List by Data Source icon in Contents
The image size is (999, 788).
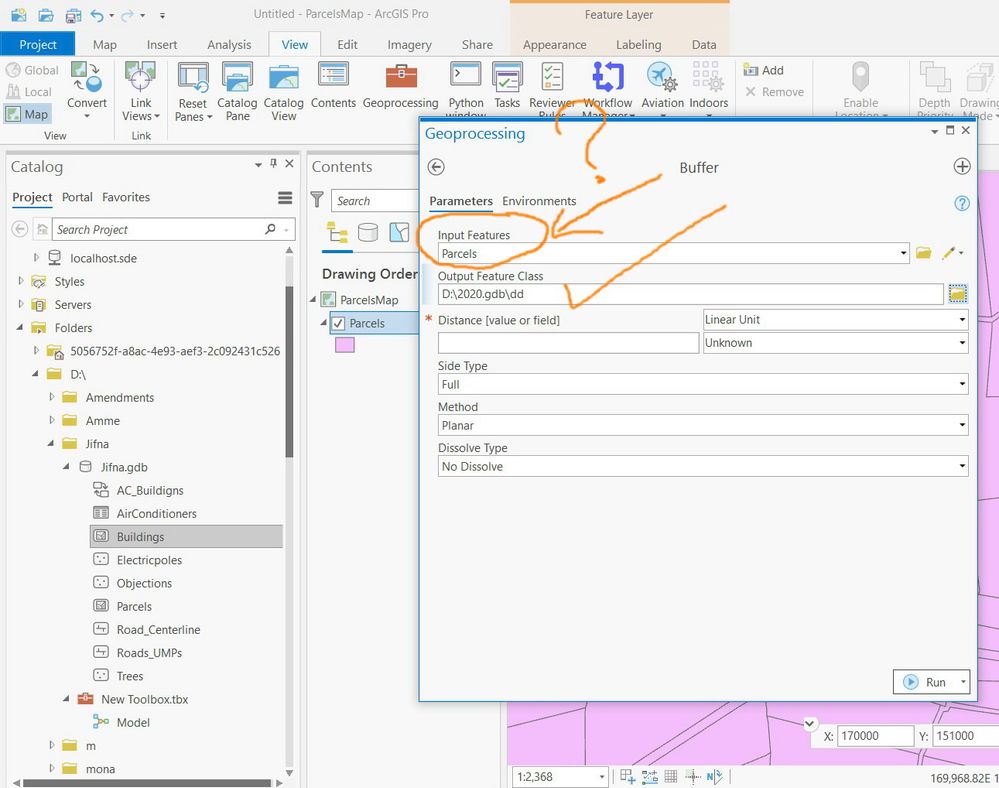pyautogui.click(x=368, y=233)
